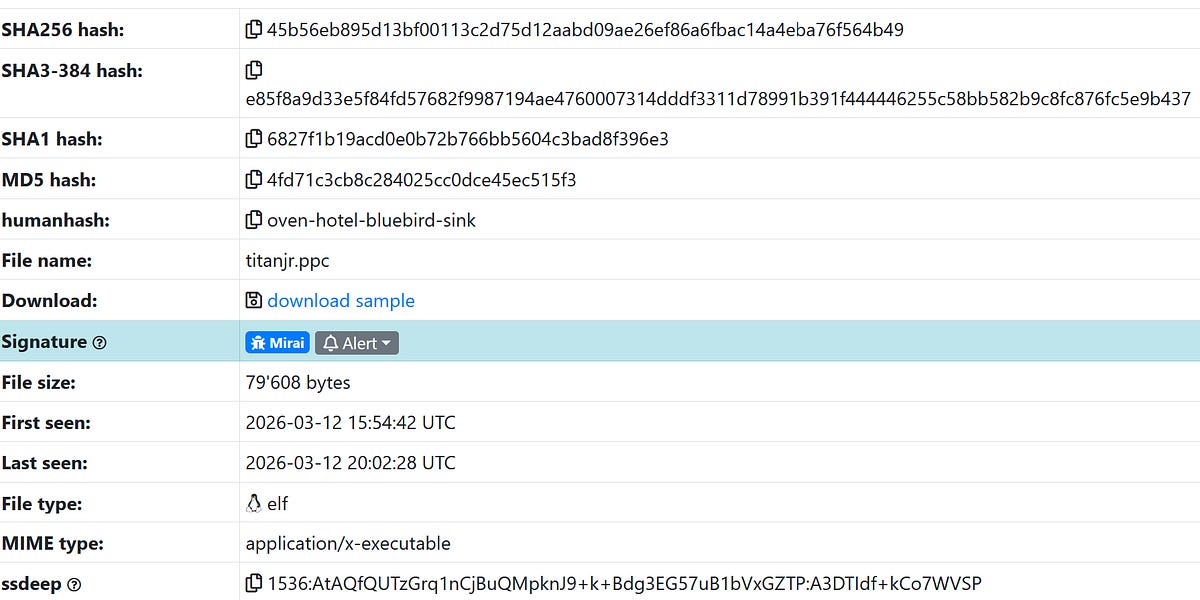
Task: Click the bug icon inside the Mirai badge
Action: click(x=258, y=342)
